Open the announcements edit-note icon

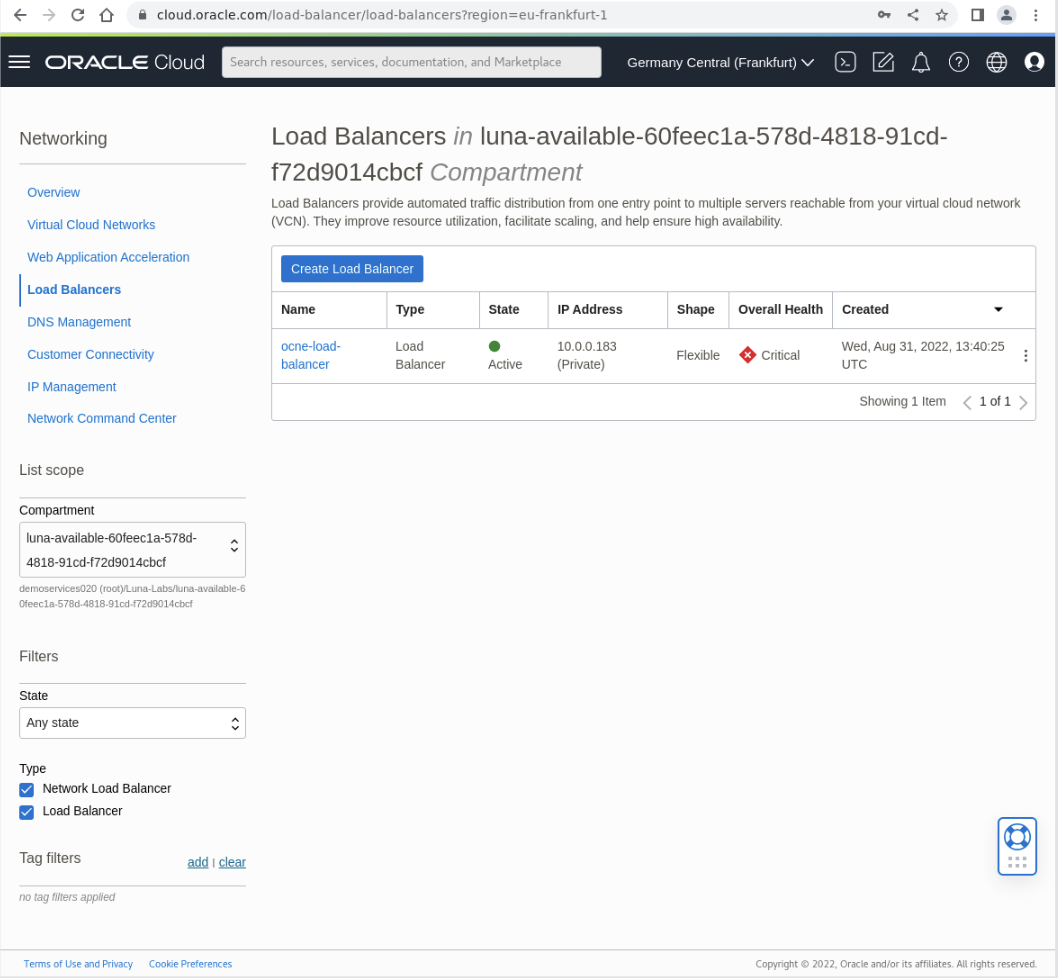[x=883, y=62]
